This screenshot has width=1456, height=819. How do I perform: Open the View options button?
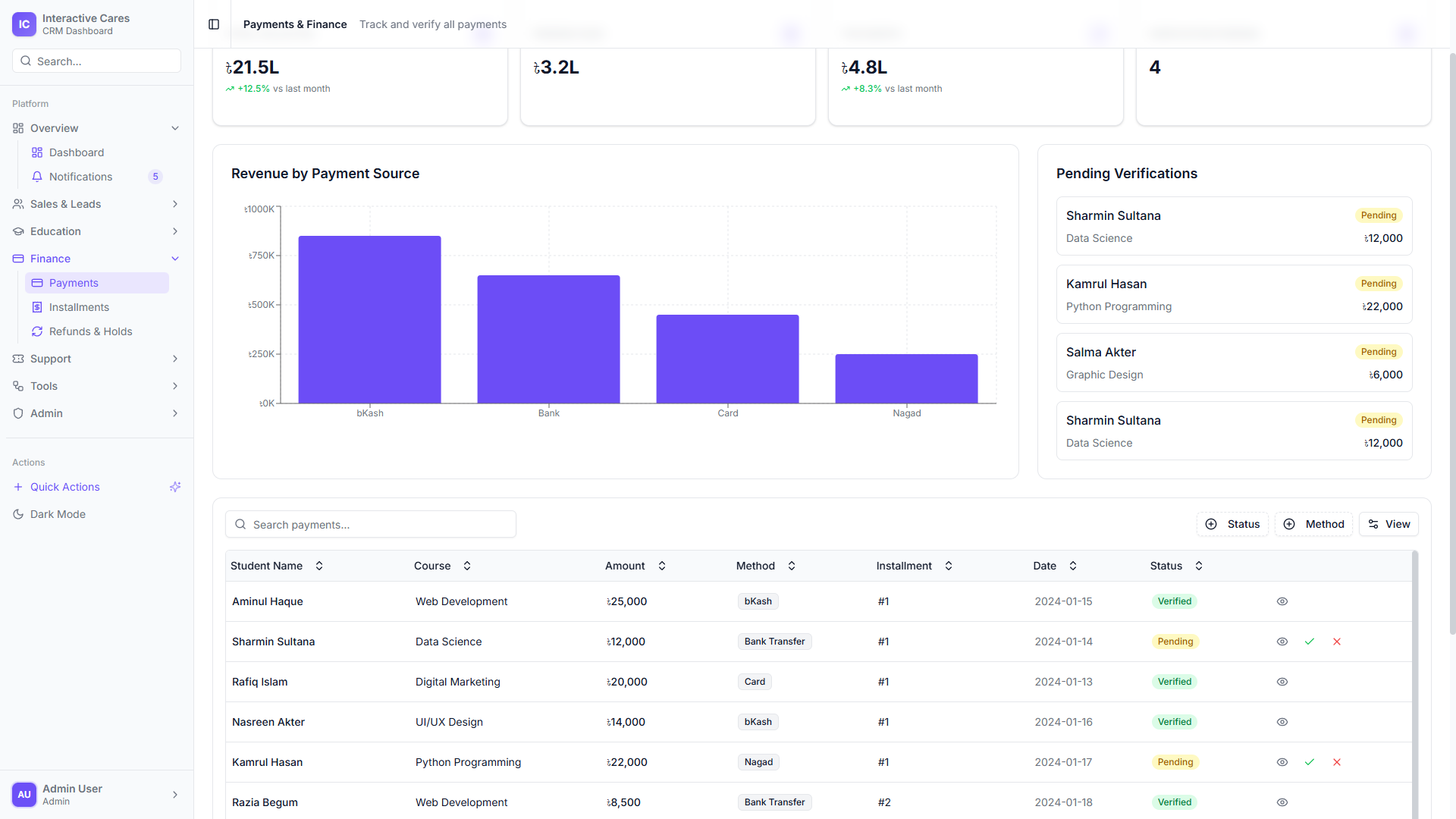(x=1389, y=524)
